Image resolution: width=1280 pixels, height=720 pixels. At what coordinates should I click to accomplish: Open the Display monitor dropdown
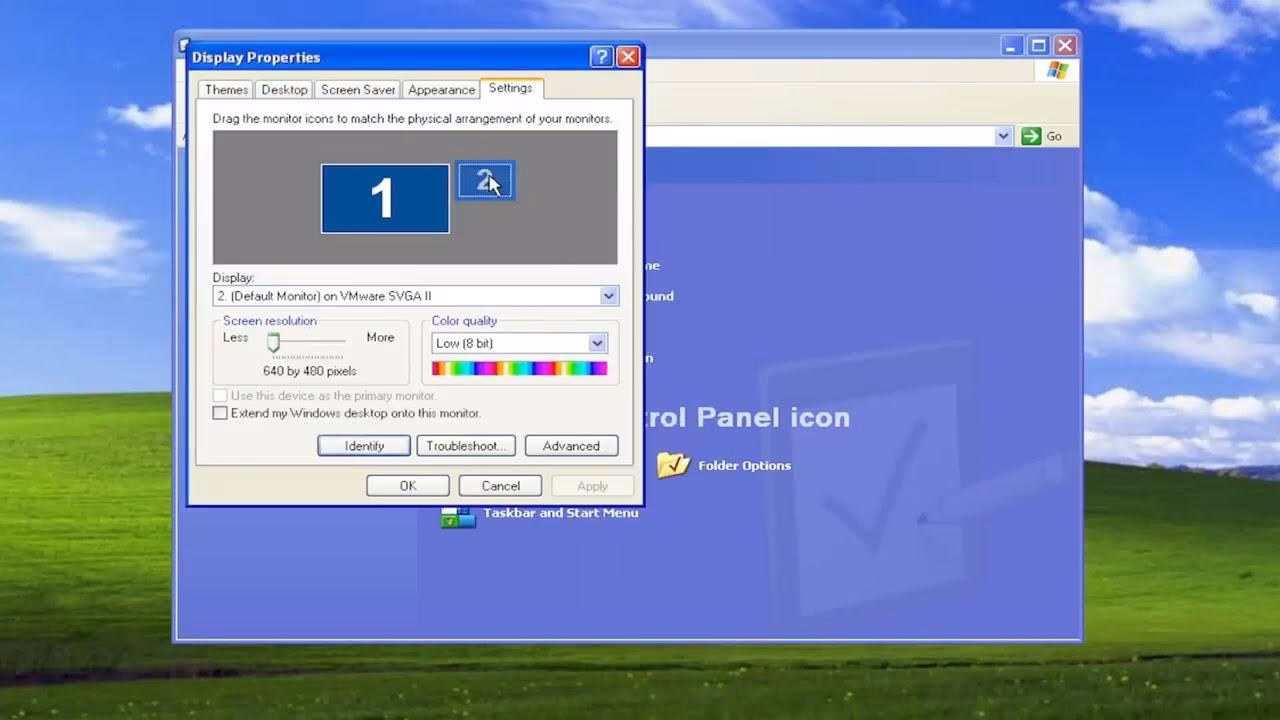point(608,296)
